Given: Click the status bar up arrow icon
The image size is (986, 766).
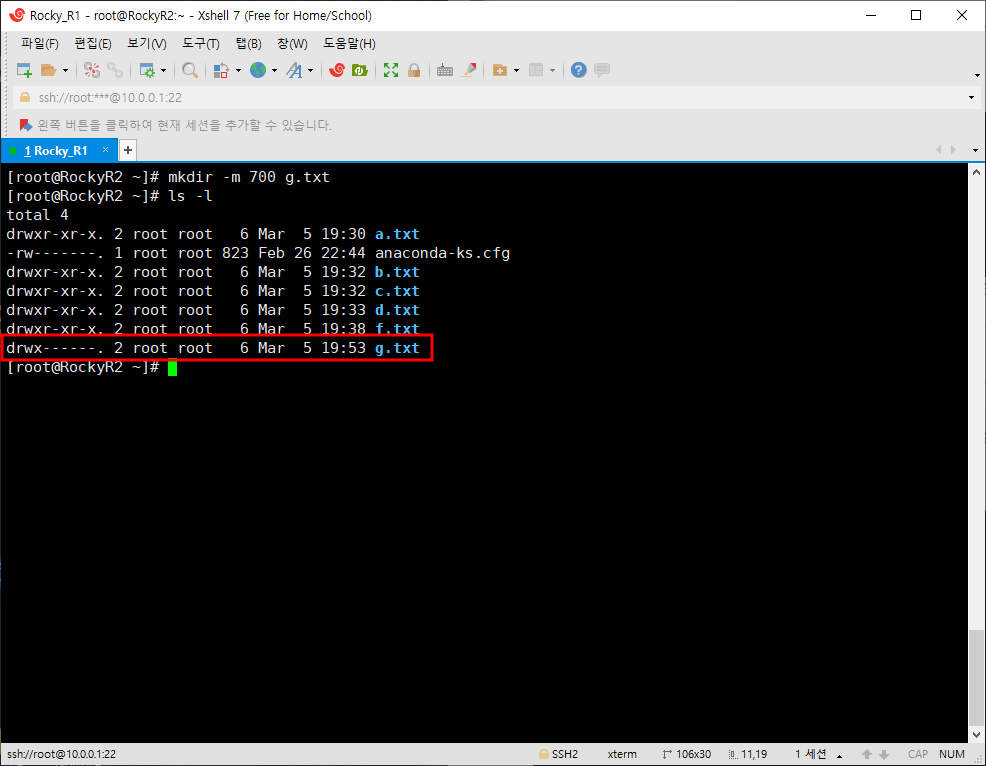Looking at the screenshot, I should point(867,754).
